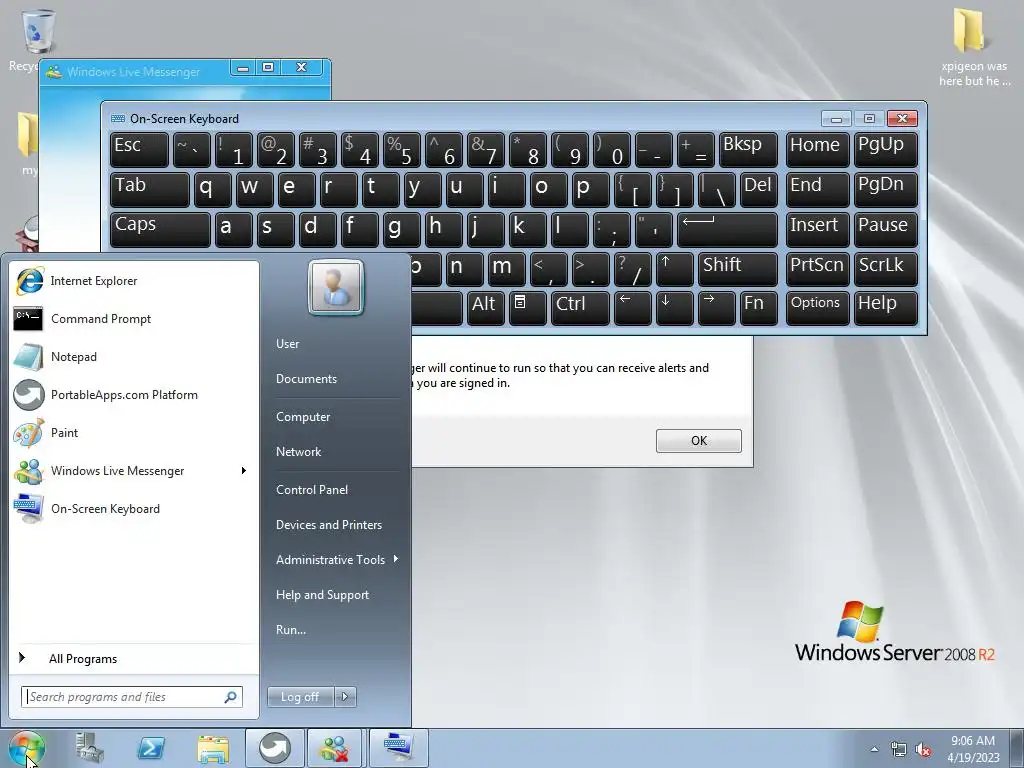Viewport: 1024px width, 768px height.
Task: Click the PgDn key on On-Screen Keyboard
Action: [x=886, y=190]
